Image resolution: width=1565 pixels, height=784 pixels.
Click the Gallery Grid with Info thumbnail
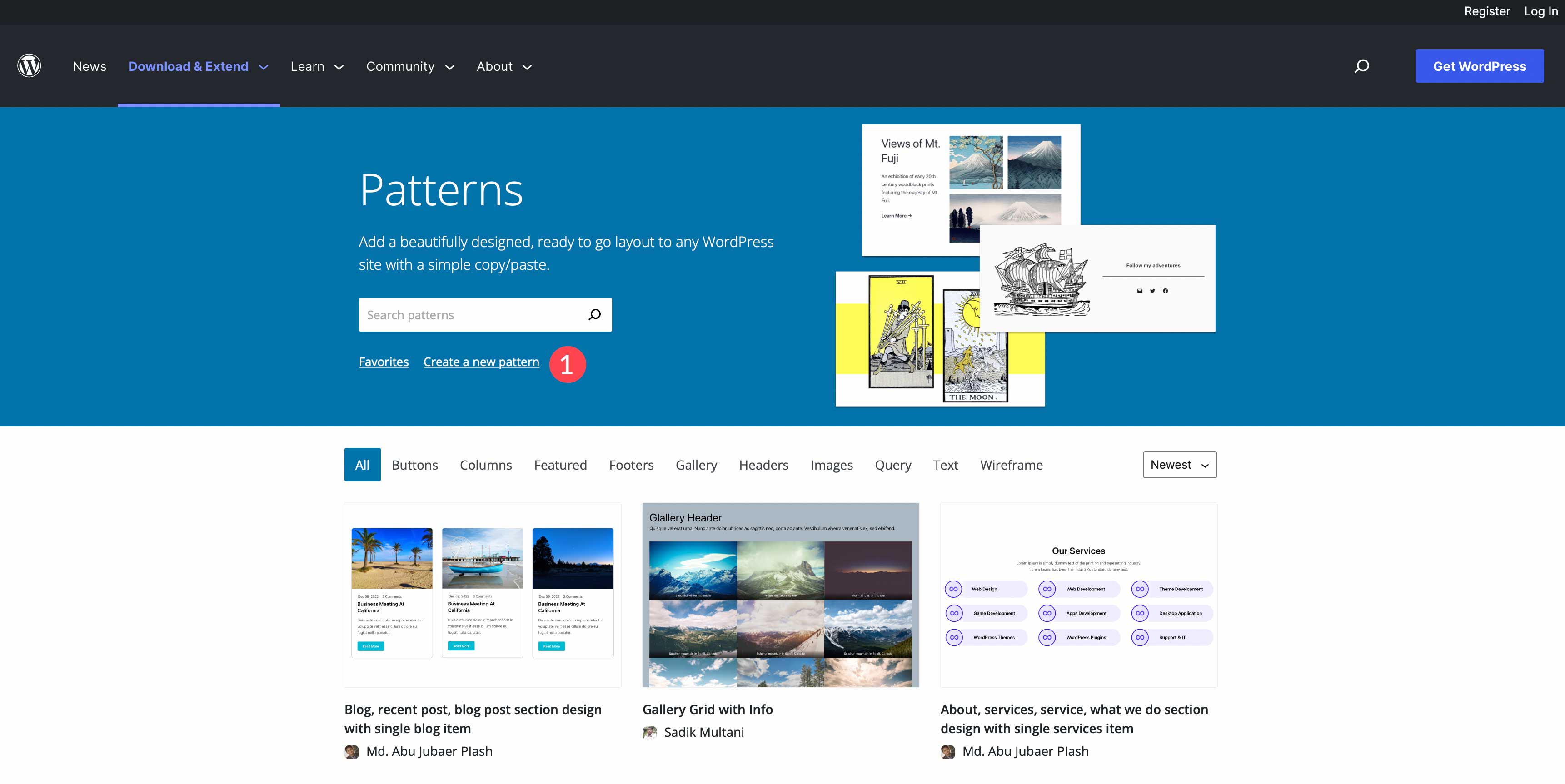tap(780, 594)
